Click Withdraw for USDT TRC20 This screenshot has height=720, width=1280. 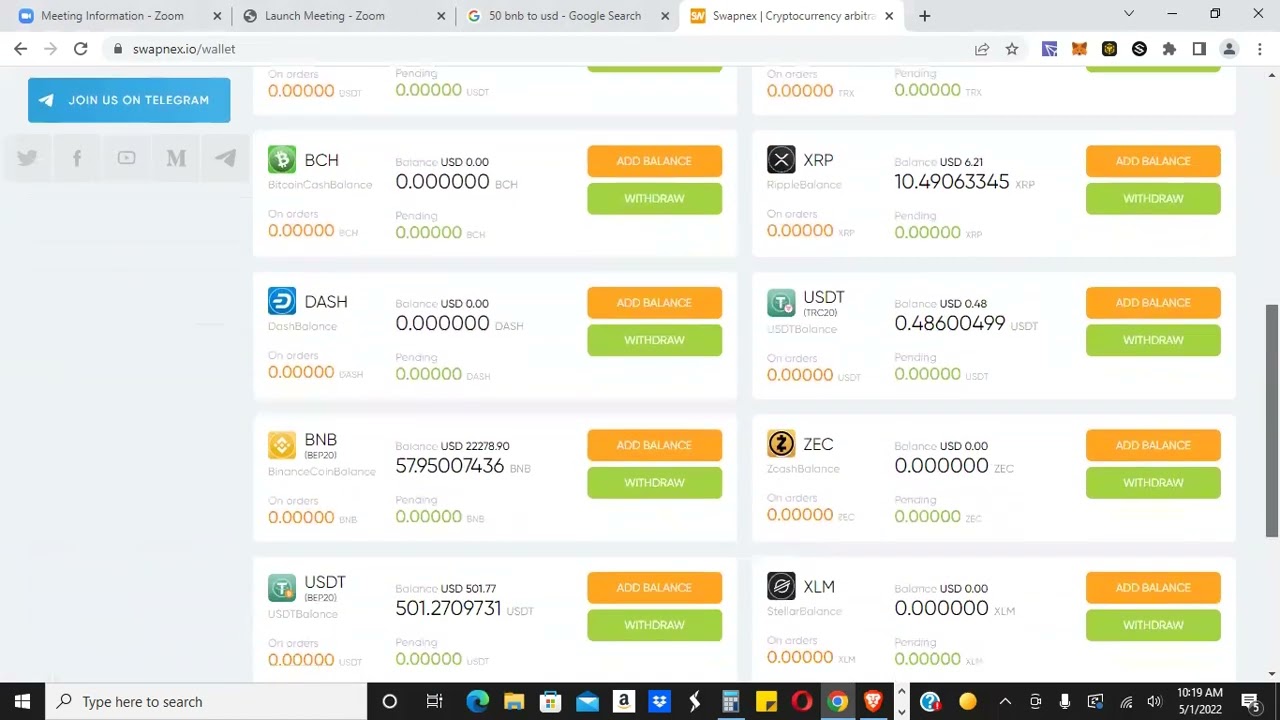point(1153,340)
